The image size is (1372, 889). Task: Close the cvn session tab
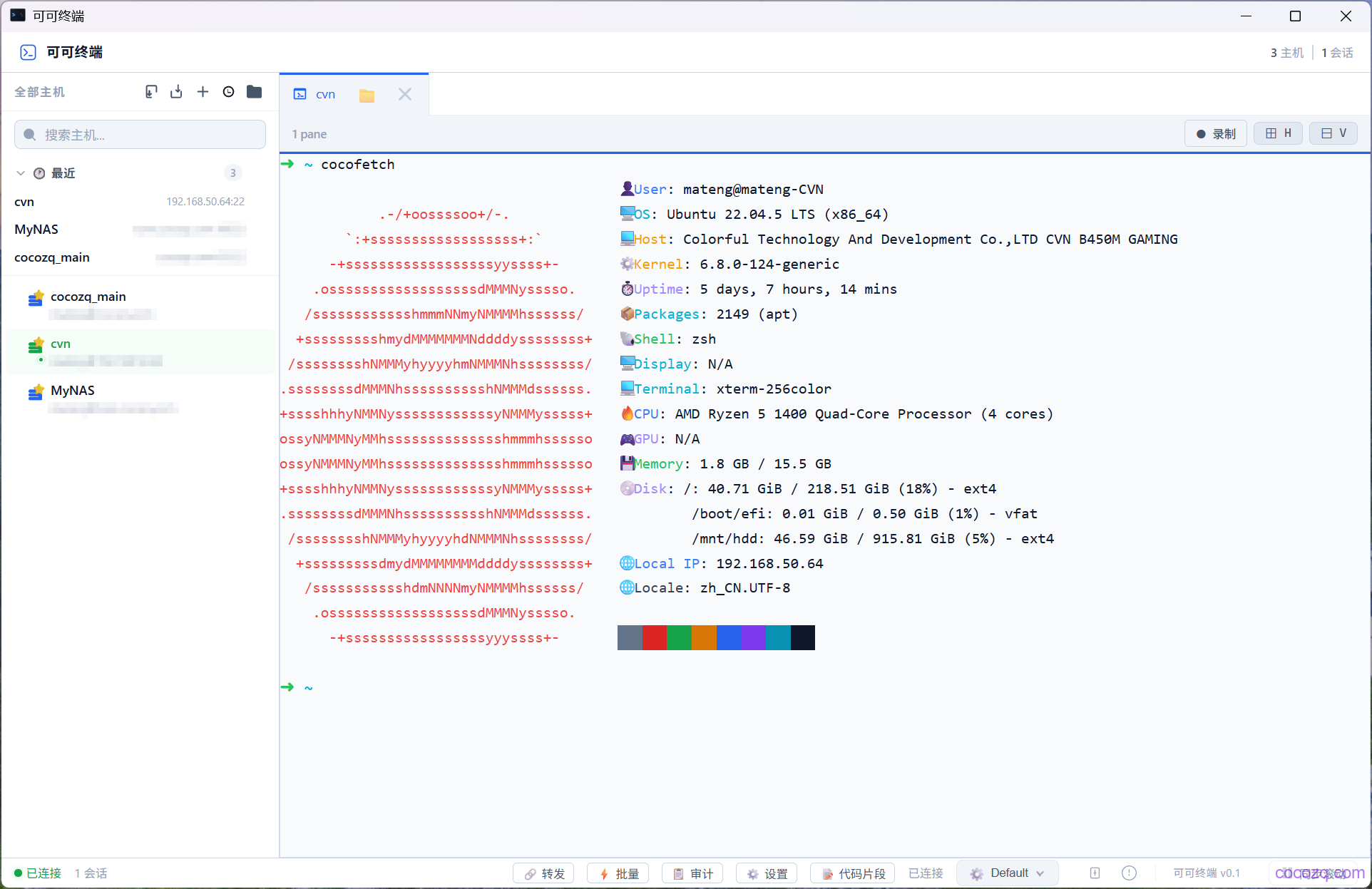405,95
